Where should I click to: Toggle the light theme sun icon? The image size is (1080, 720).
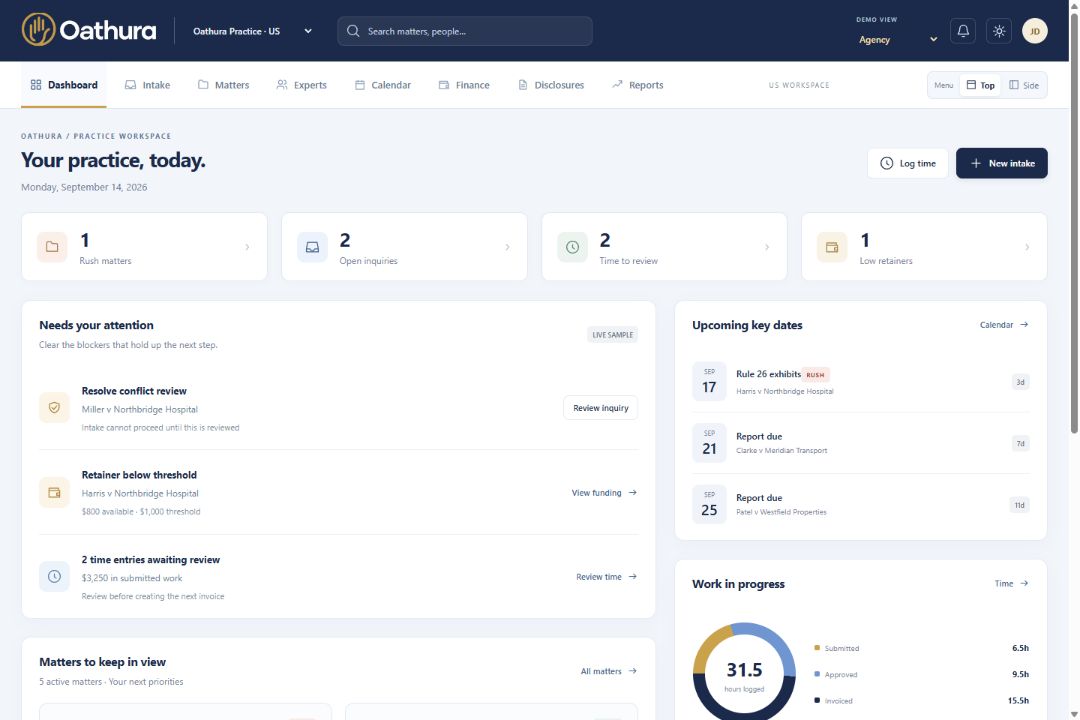[999, 31]
